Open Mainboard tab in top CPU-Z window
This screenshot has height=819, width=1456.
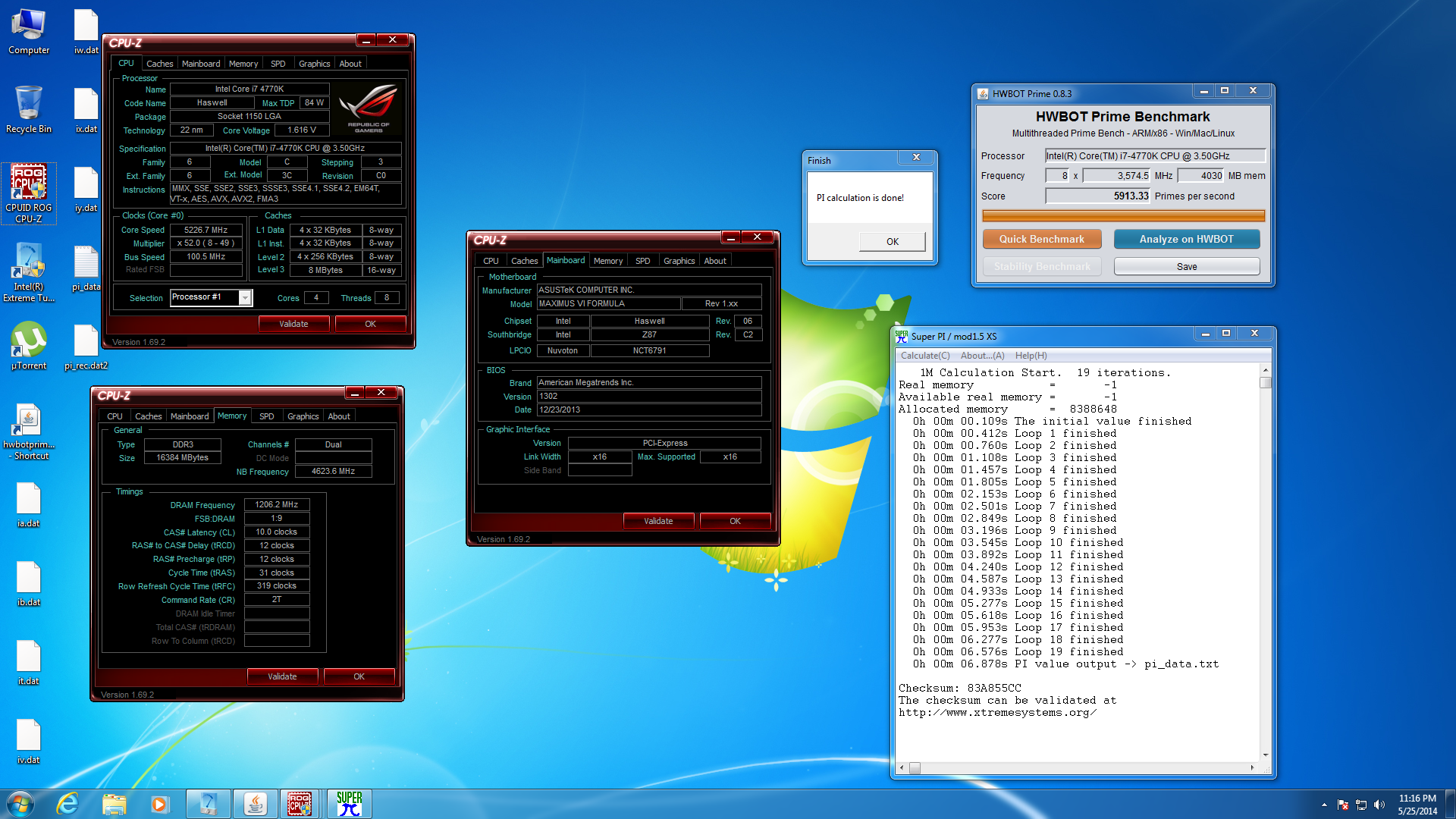pos(201,64)
